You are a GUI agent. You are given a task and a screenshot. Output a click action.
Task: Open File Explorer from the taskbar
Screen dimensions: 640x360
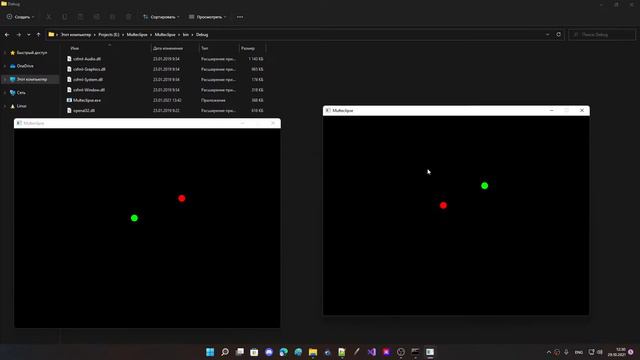[313, 352]
